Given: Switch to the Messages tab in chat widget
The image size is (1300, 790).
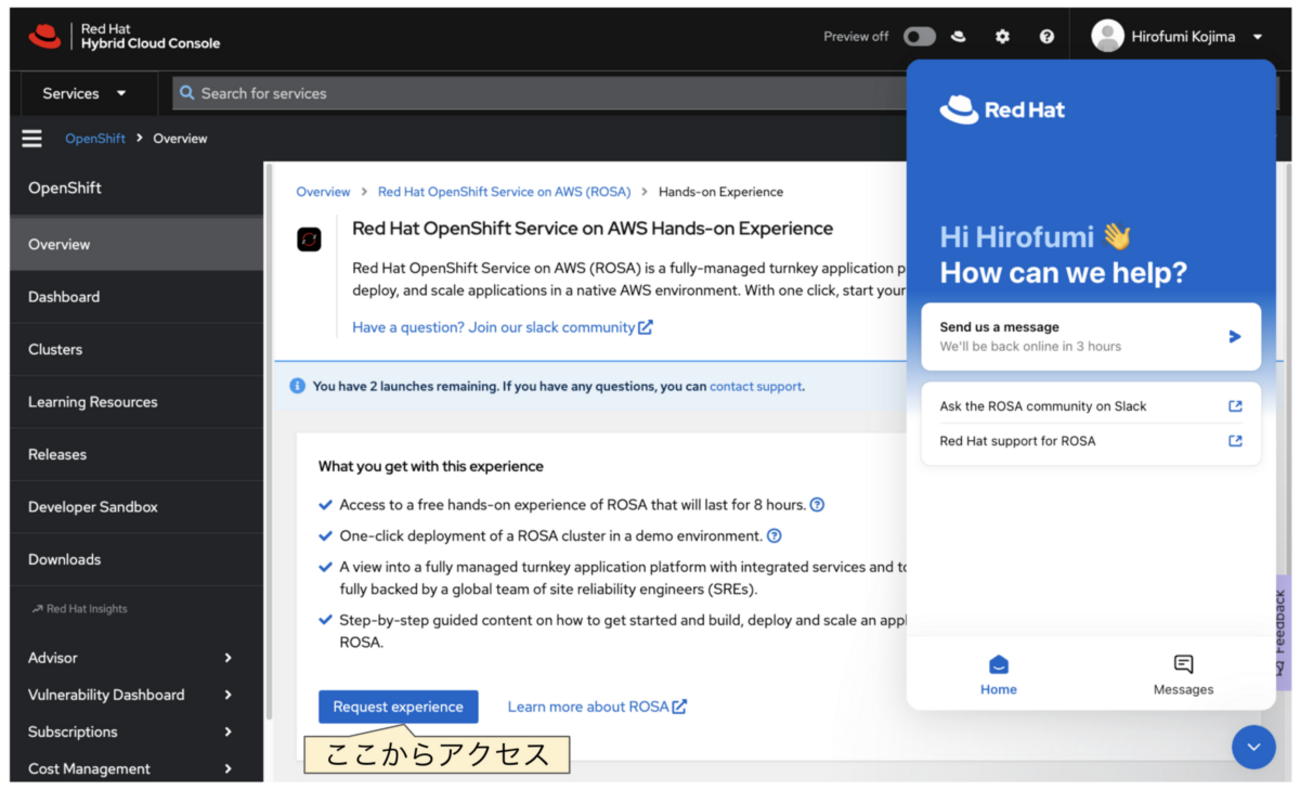Looking at the screenshot, I should 1183,675.
